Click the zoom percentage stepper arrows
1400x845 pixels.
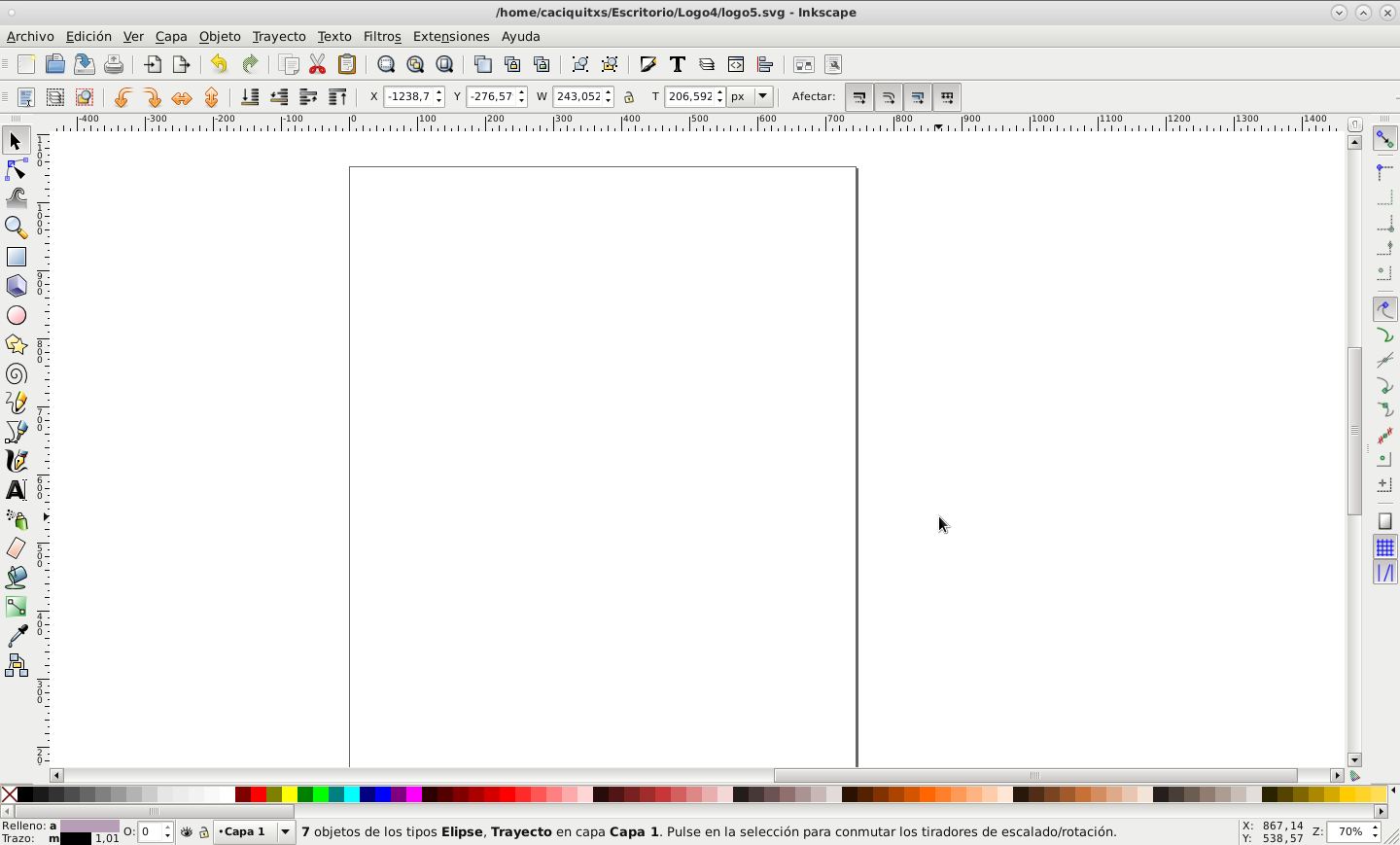[1375, 831]
